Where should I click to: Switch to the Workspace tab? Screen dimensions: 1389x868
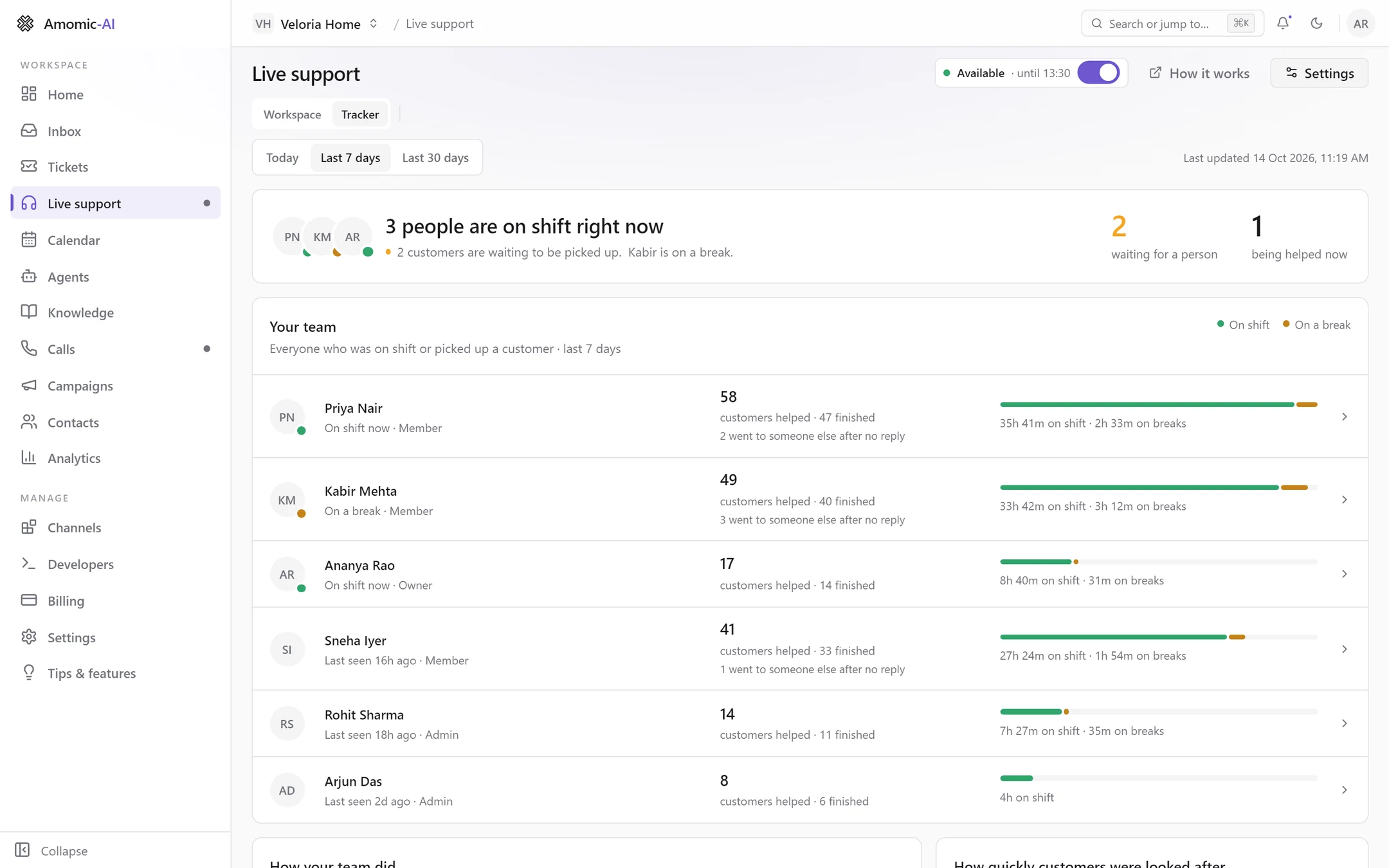[x=293, y=114]
